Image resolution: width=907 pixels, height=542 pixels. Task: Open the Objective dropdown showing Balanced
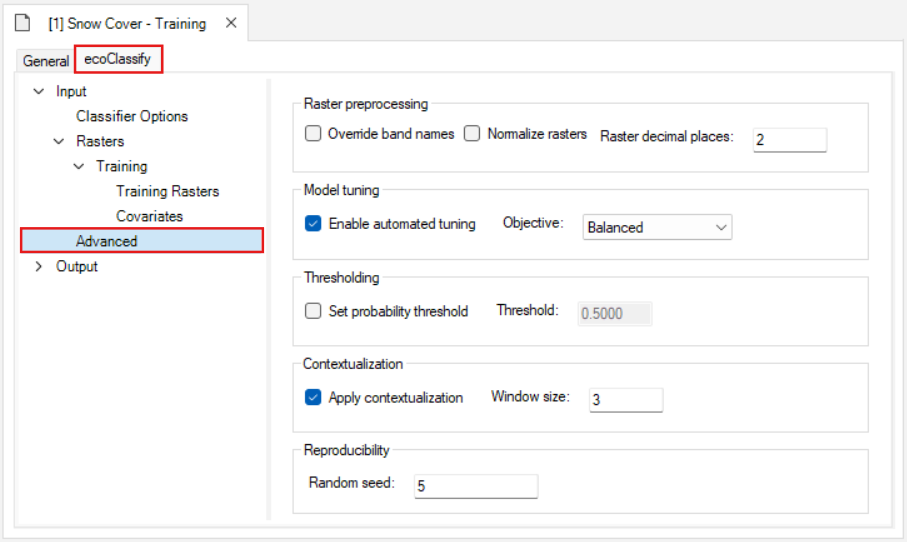[x=657, y=228]
